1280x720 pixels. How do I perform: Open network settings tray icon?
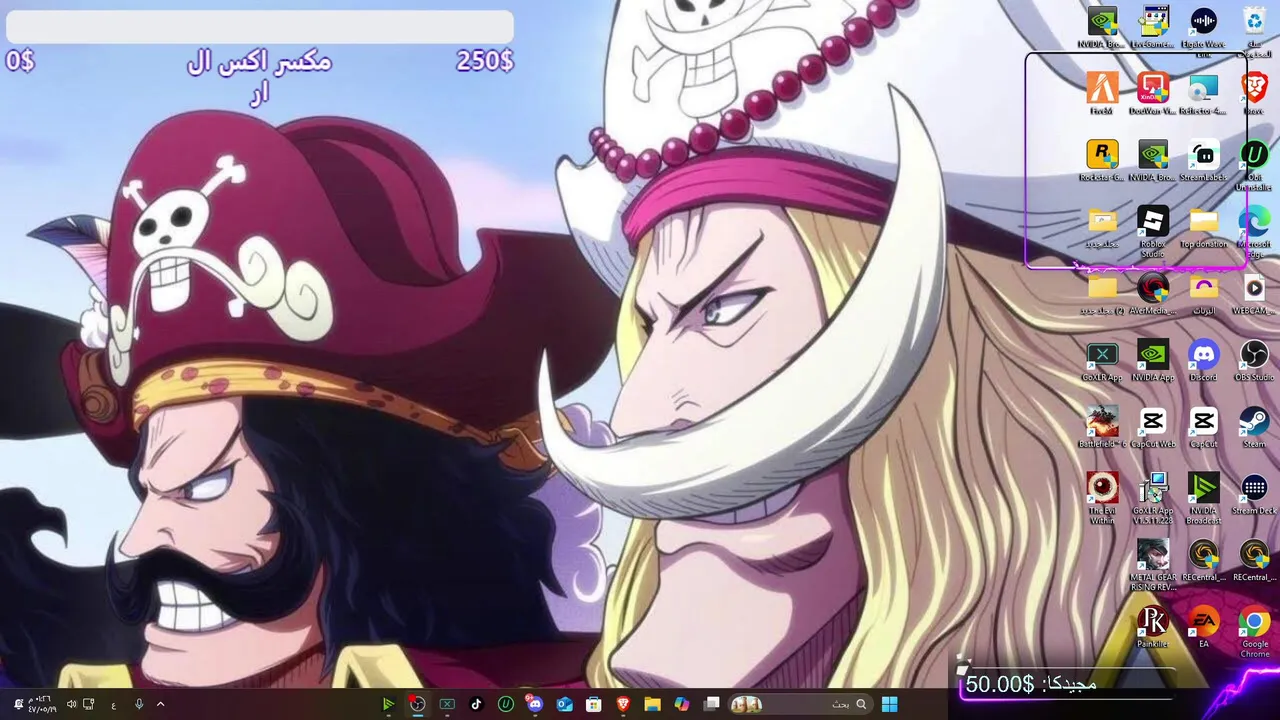click(x=89, y=704)
